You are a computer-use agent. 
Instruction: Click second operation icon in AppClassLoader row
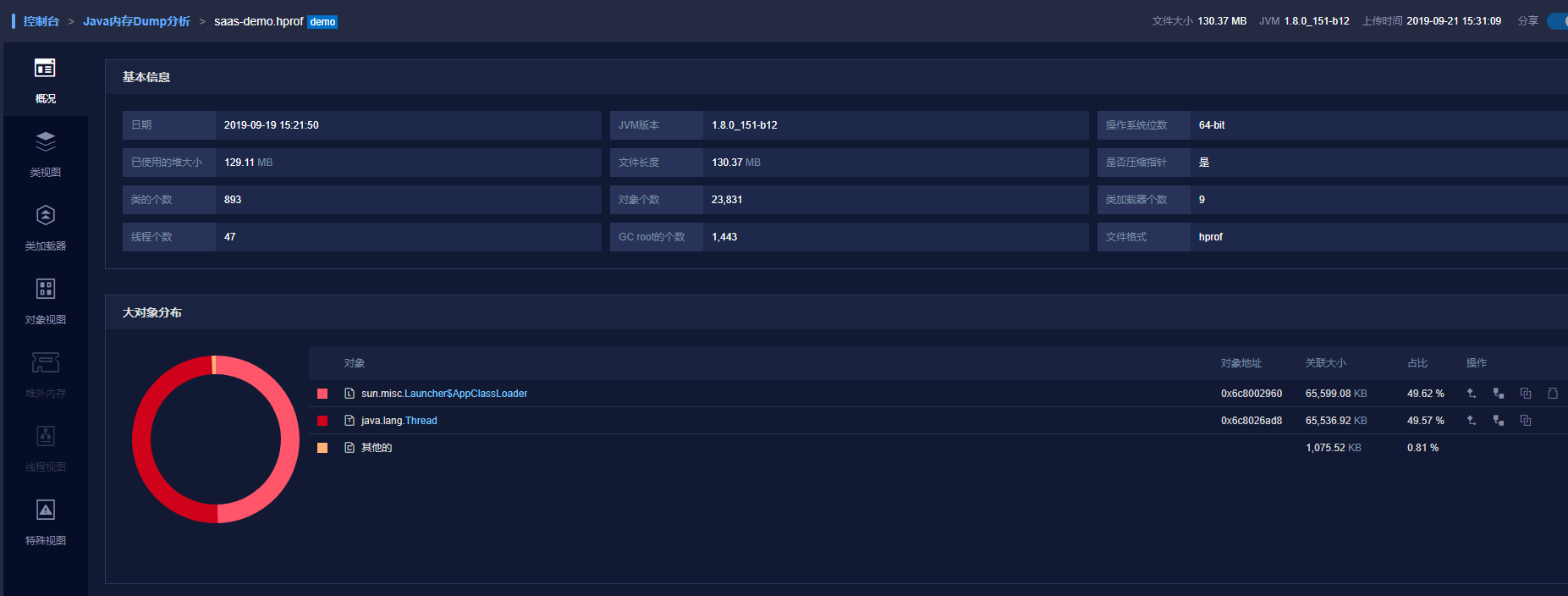pos(1499,394)
